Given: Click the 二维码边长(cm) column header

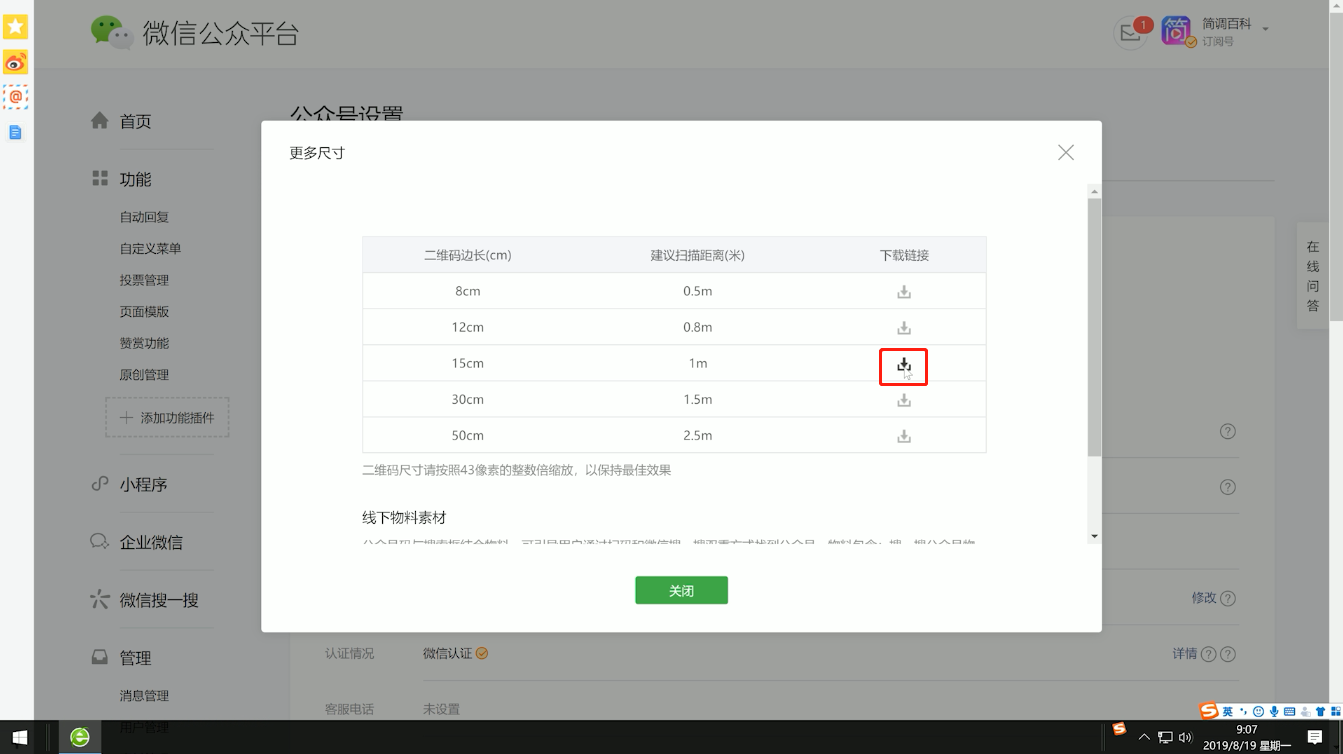Looking at the screenshot, I should pyautogui.click(x=467, y=255).
